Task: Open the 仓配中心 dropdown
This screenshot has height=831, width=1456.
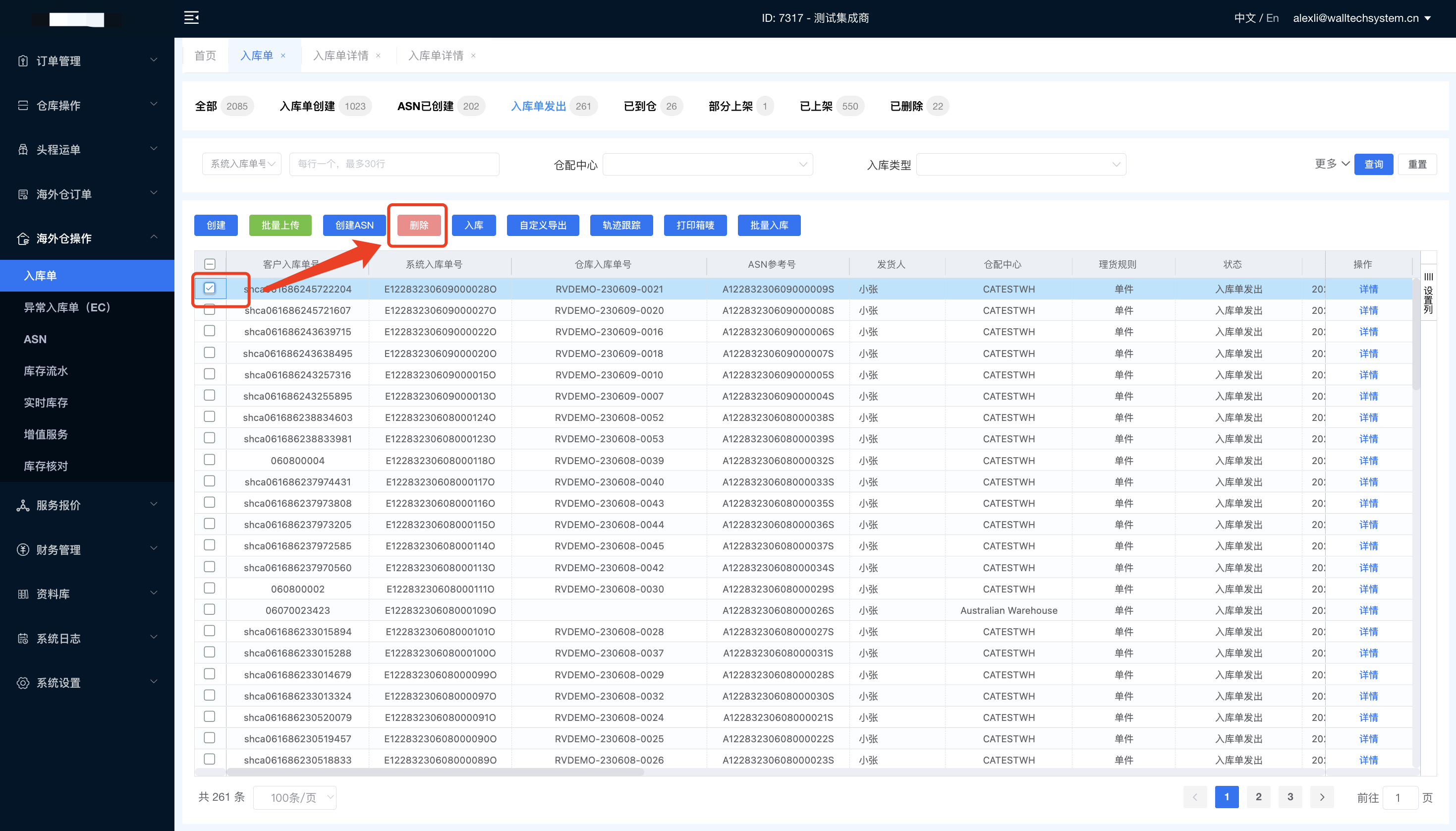Action: click(x=707, y=165)
